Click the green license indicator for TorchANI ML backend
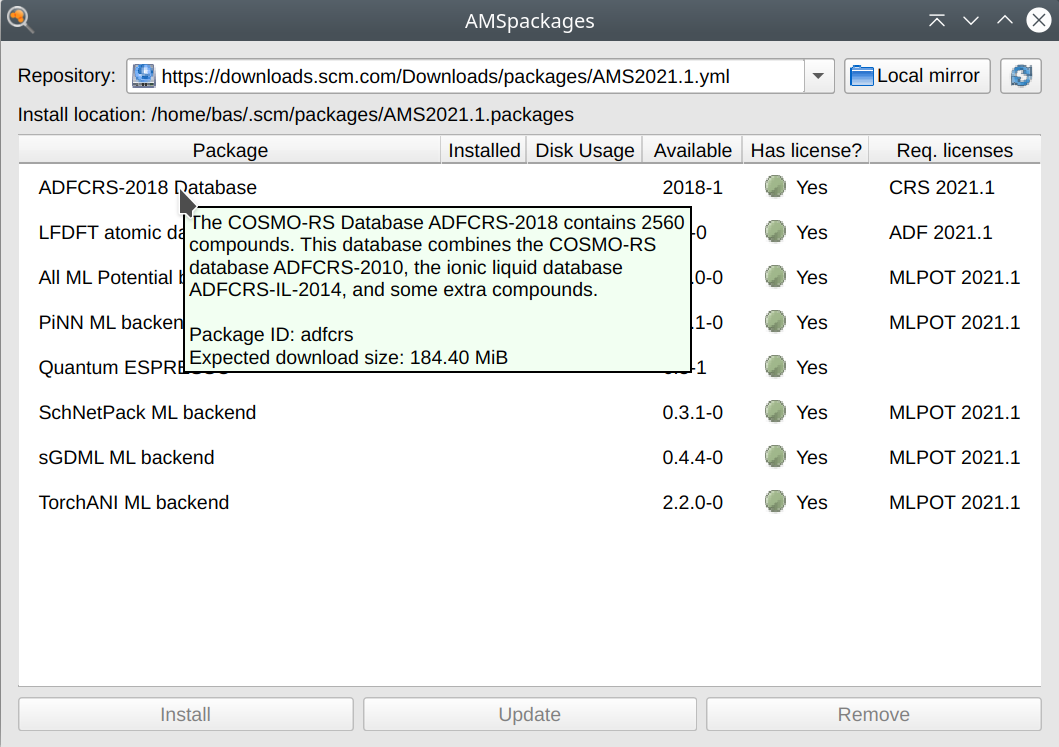 (775, 502)
